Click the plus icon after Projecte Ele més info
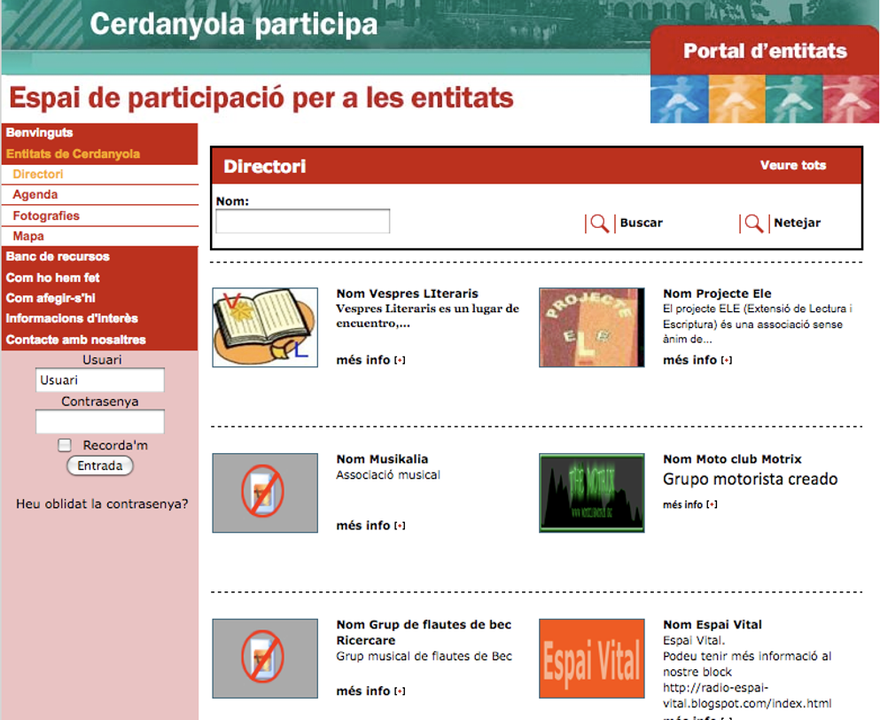880x720 pixels. click(726, 360)
